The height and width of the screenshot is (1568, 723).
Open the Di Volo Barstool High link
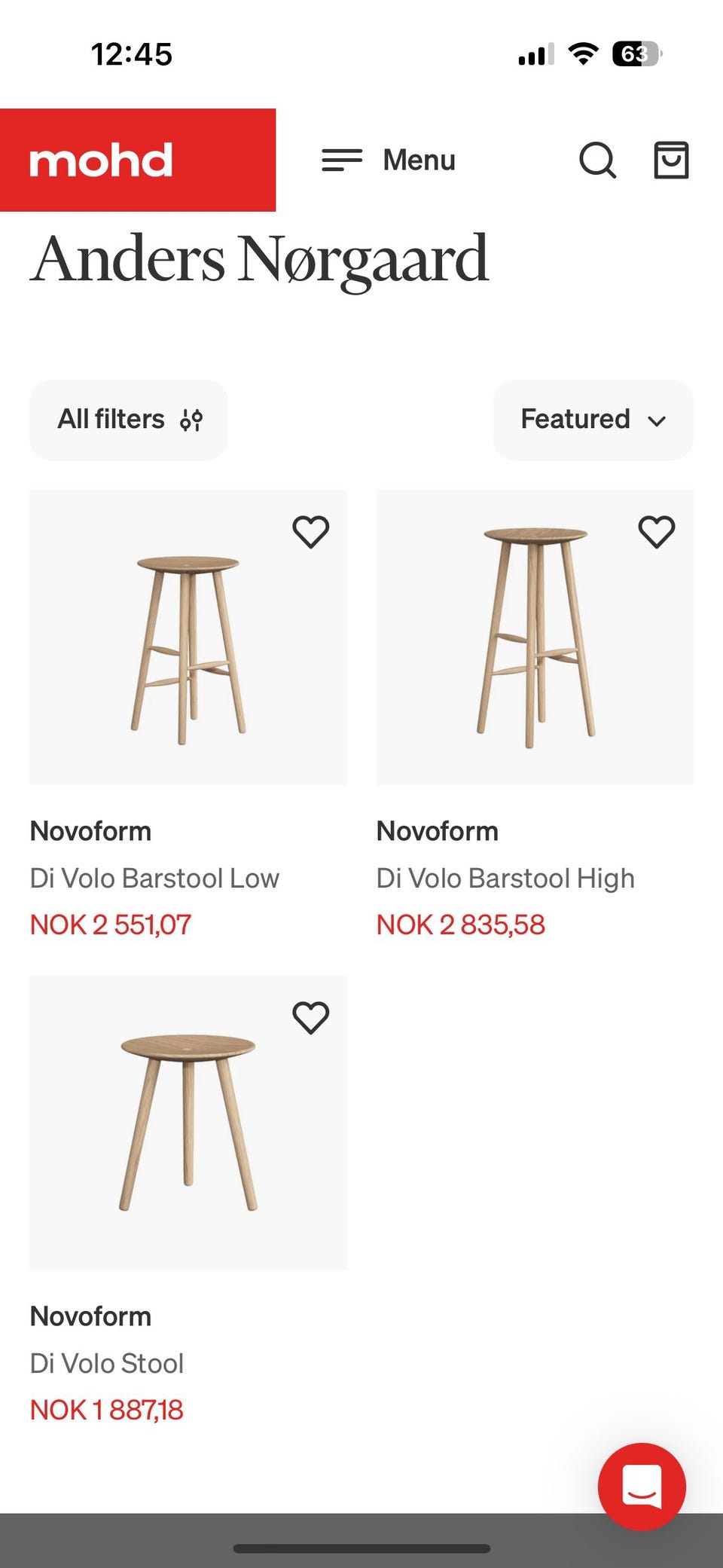coord(505,878)
